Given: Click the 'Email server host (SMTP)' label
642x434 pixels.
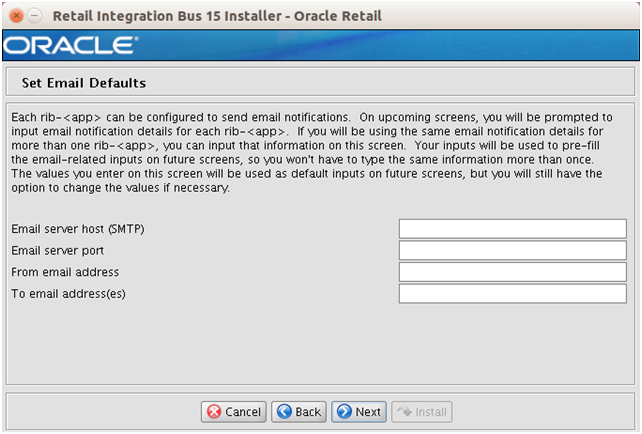Looking at the screenshot, I should [78, 229].
